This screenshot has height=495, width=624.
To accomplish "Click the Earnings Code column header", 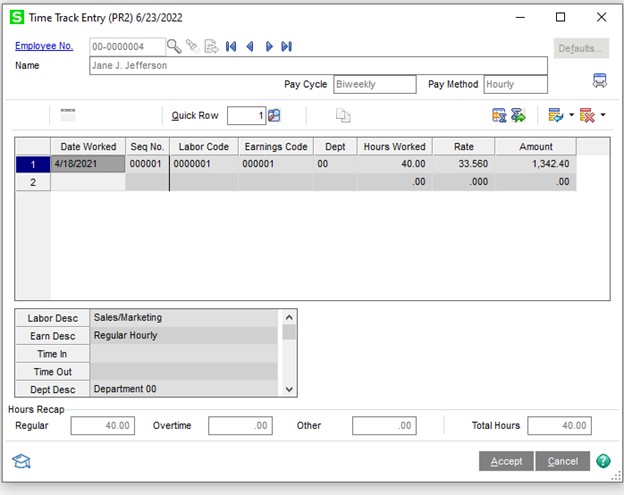I will [x=276, y=147].
